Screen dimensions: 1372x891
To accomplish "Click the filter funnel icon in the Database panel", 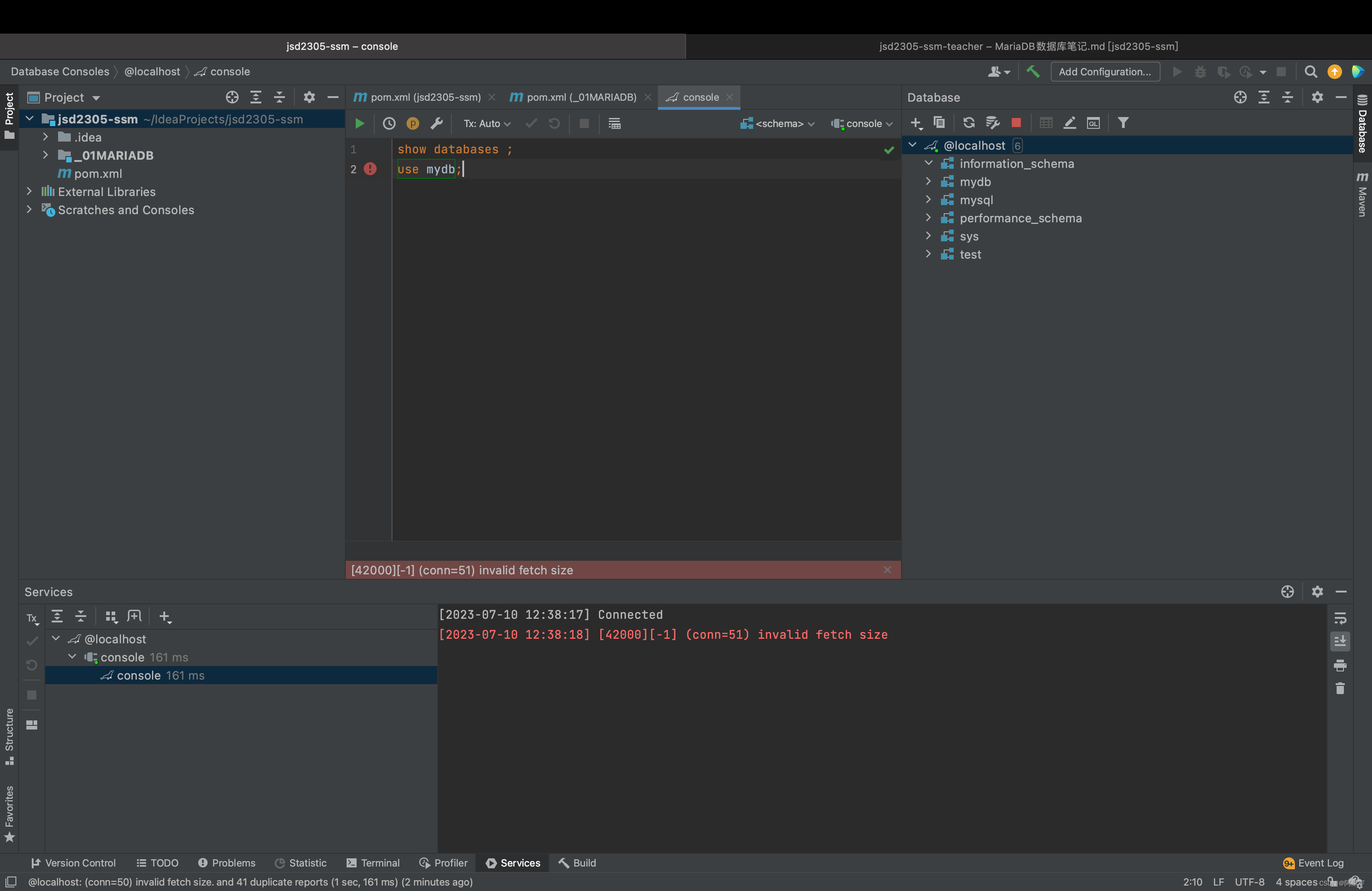I will [x=1123, y=123].
